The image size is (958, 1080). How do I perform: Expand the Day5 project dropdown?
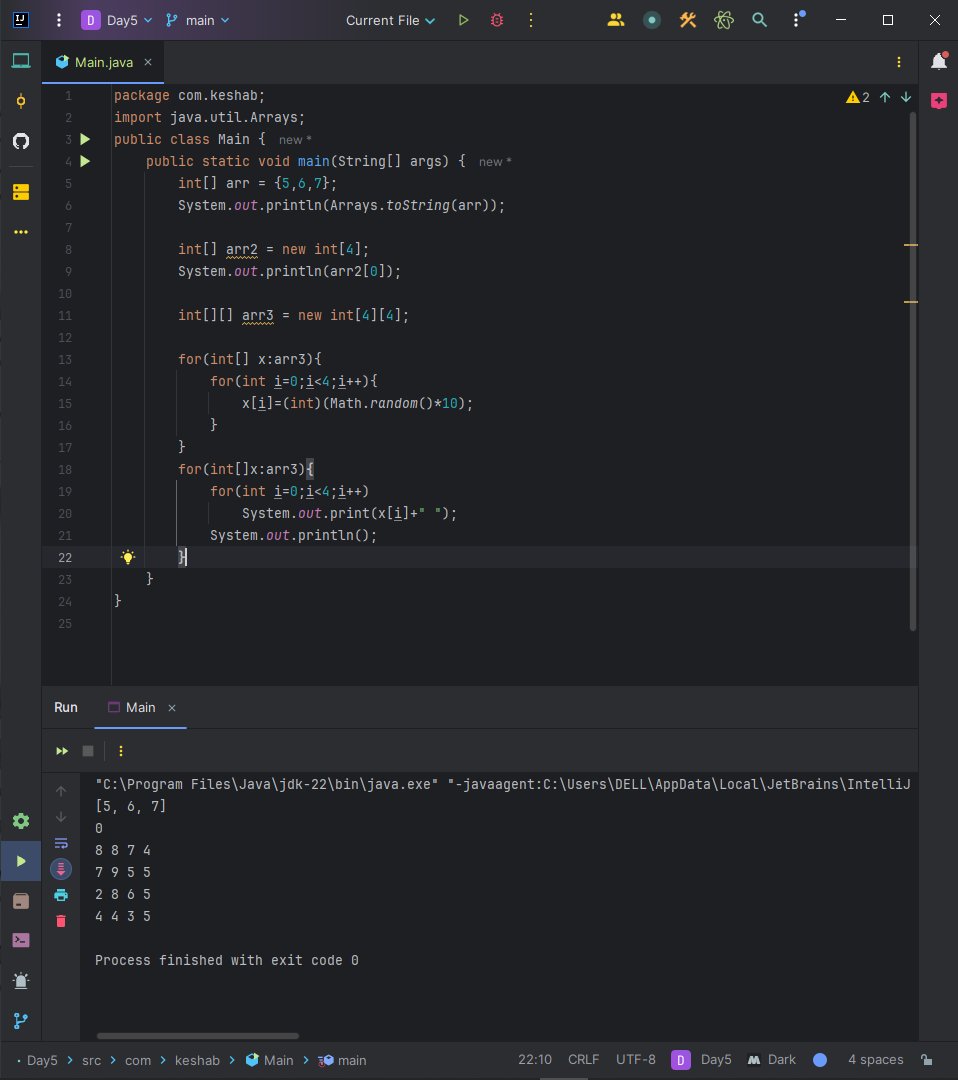pos(117,21)
